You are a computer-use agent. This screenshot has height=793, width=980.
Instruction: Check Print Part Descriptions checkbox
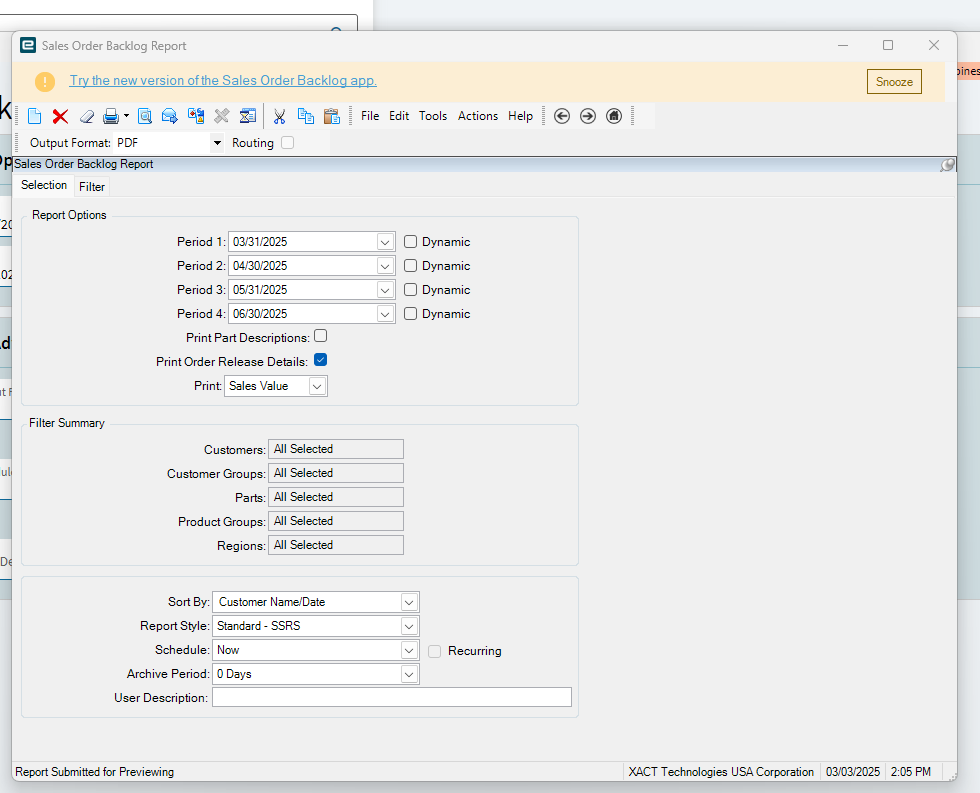click(321, 336)
